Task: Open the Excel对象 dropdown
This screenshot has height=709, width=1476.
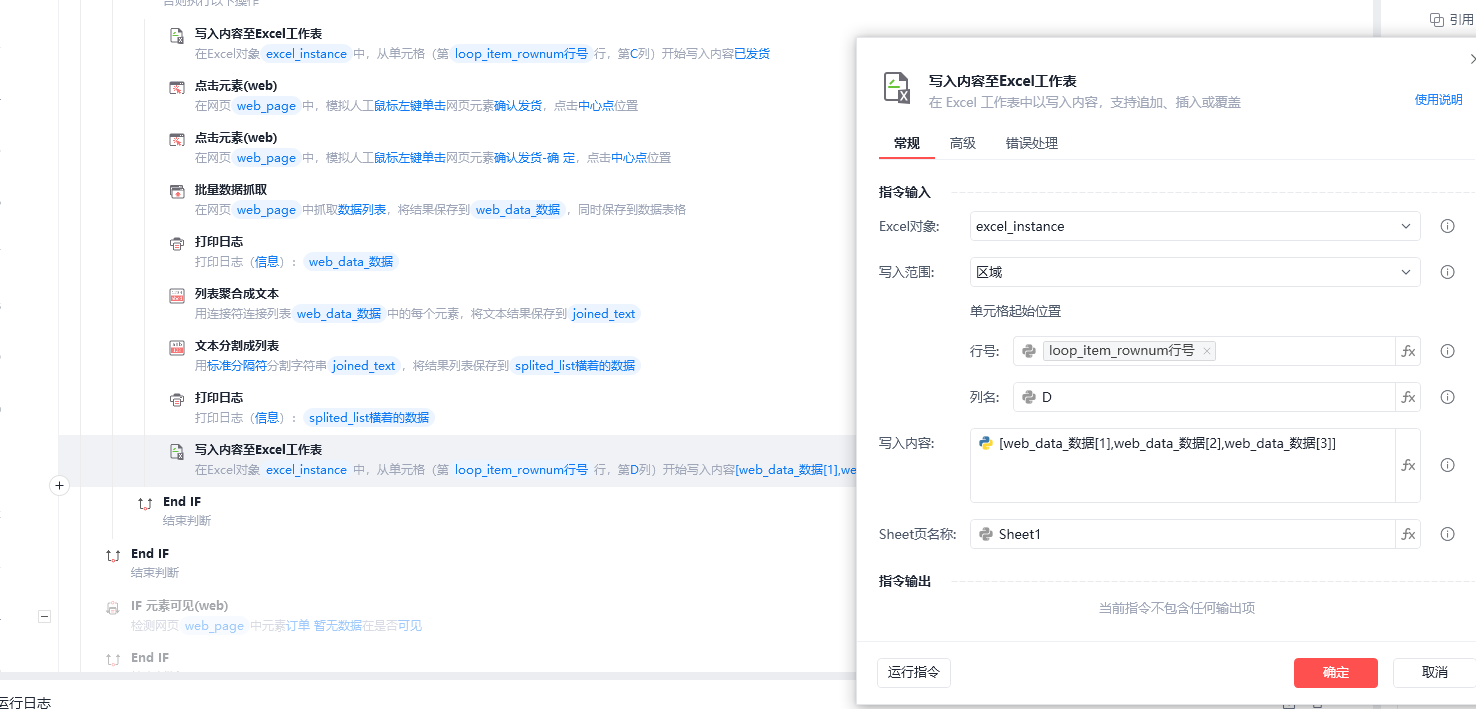Action: coord(1195,226)
